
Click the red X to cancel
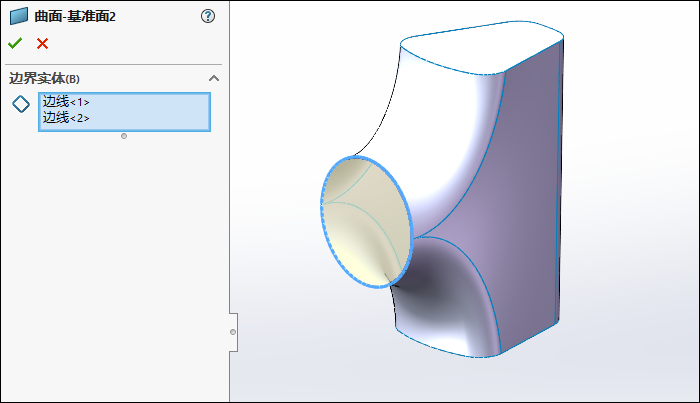pyautogui.click(x=42, y=43)
